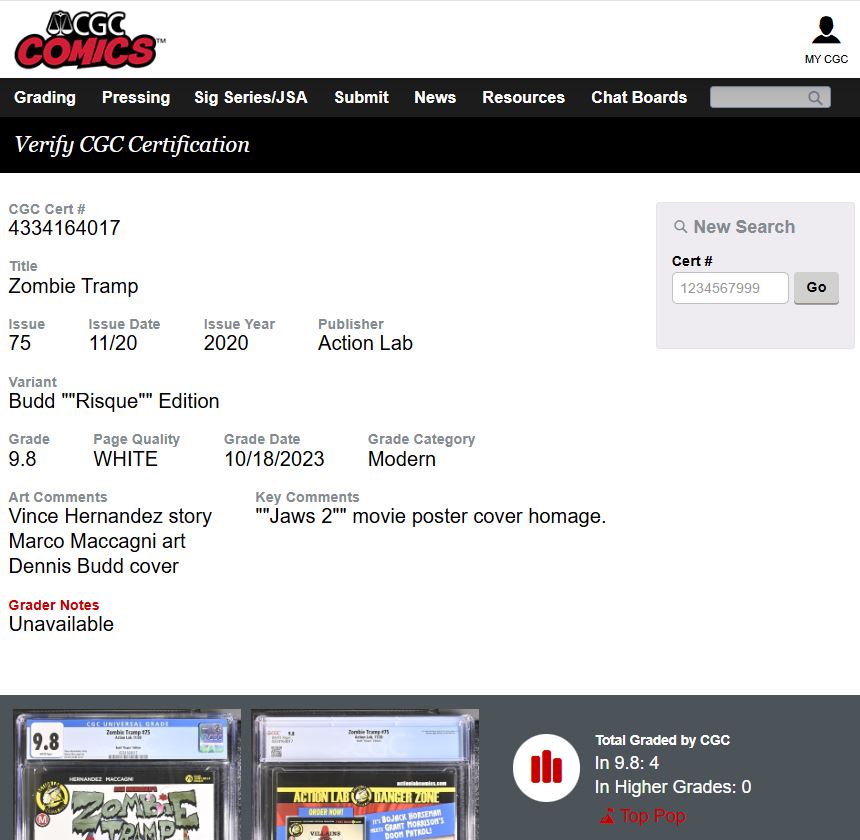Click the publisher Action Lab
The height and width of the screenshot is (840, 860).
[365, 343]
